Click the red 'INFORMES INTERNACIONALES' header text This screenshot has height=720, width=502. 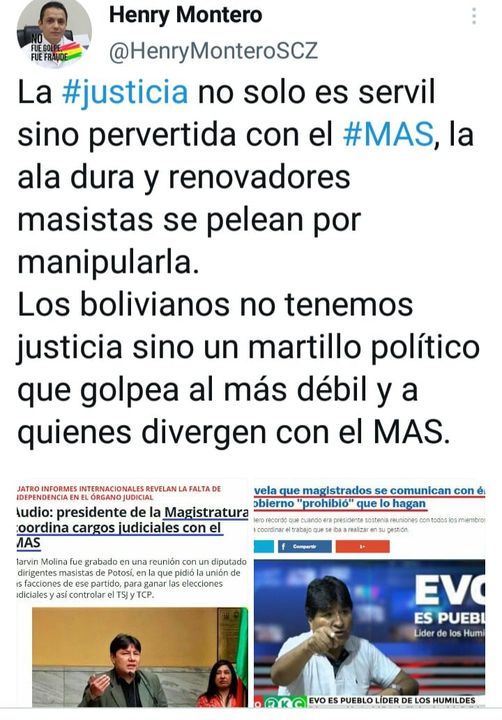pyautogui.click(x=119, y=493)
